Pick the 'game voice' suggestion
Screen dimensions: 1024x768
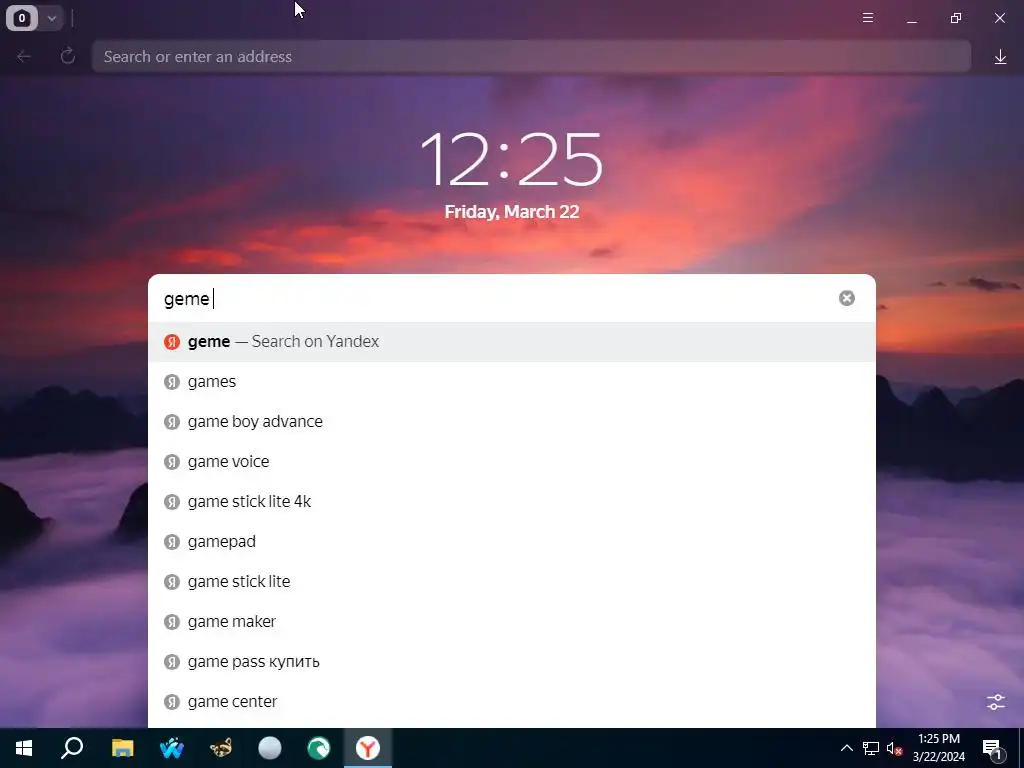[511, 462]
